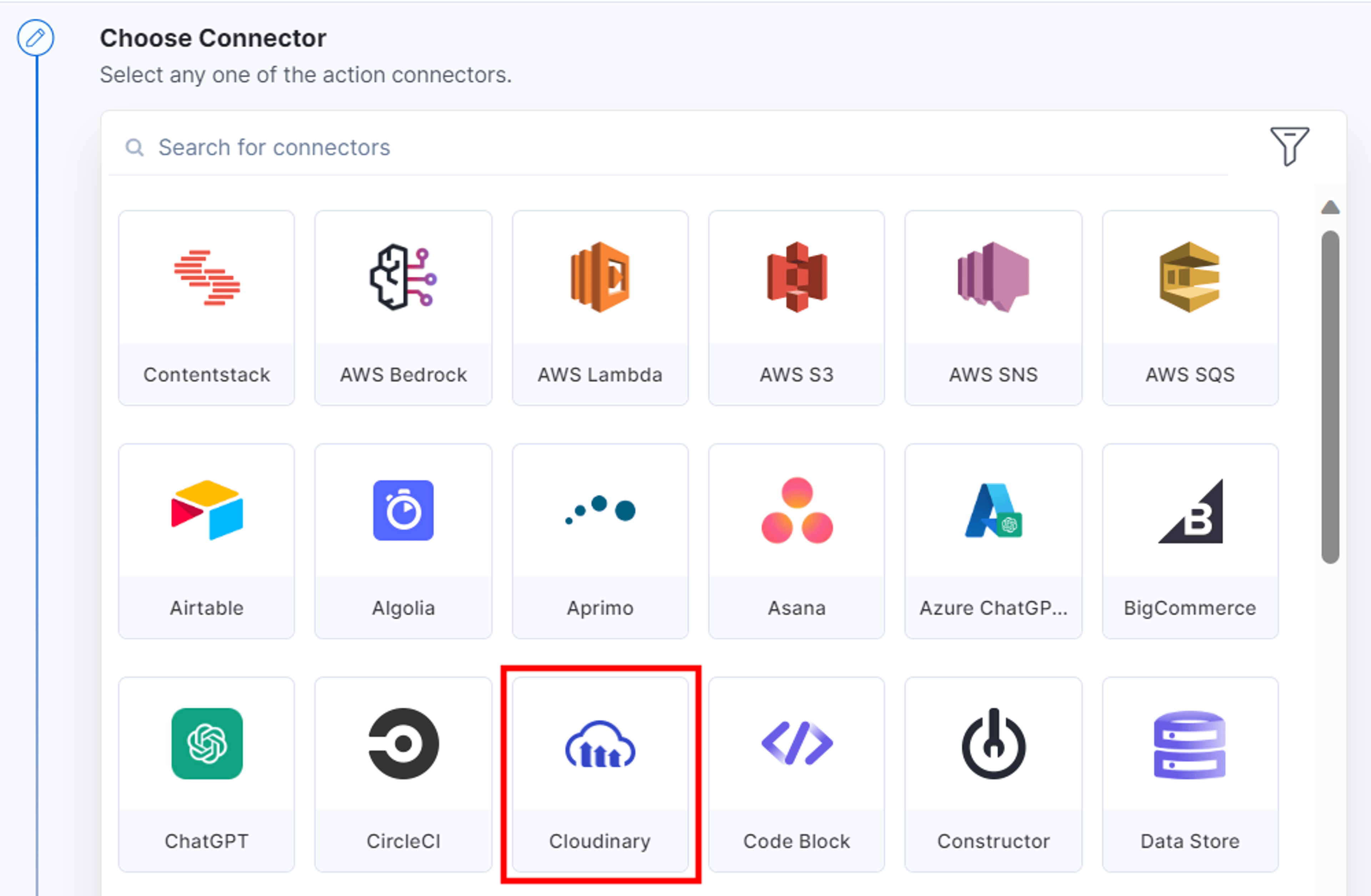Click the "Aprimo" label
The image size is (1371, 896).
click(x=600, y=608)
